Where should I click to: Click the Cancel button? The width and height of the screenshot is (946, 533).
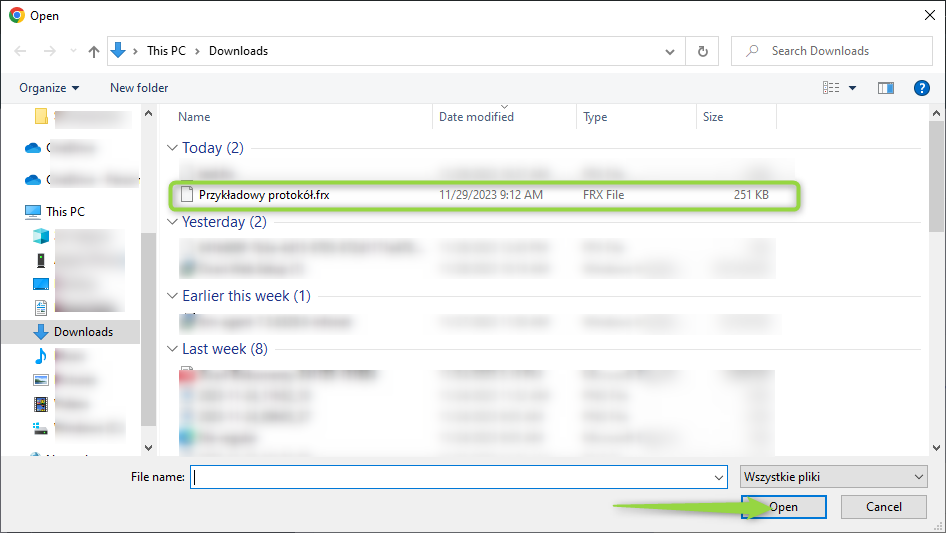tap(883, 507)
